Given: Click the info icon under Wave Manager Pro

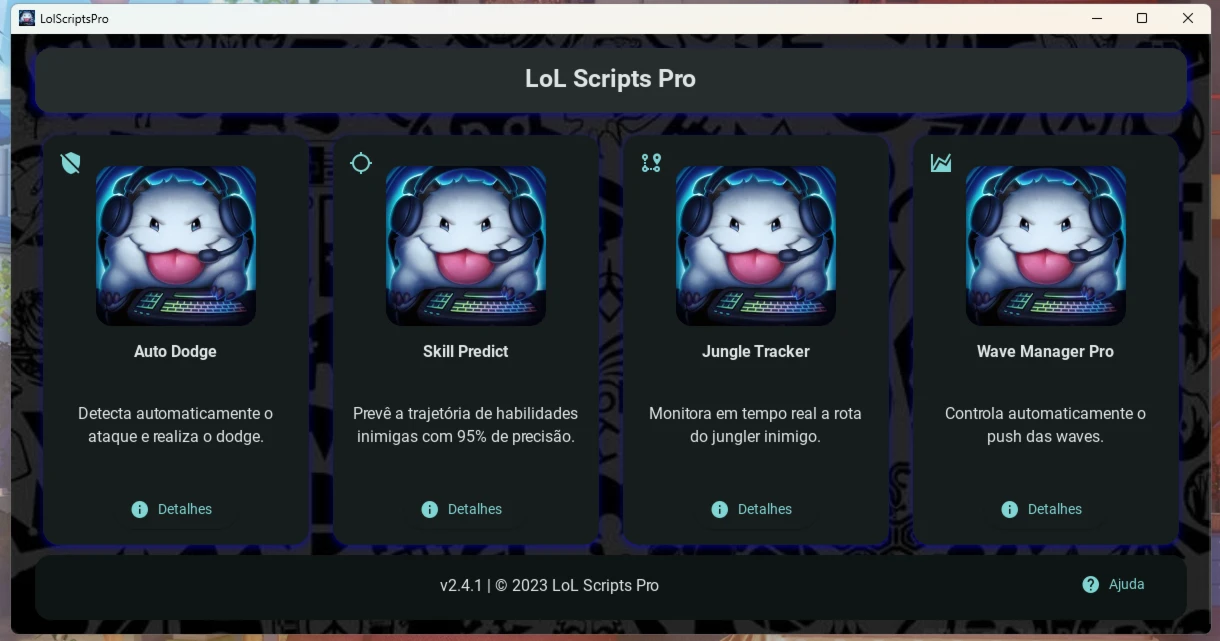Looking at the screenshot, I should coord(1010,509).
